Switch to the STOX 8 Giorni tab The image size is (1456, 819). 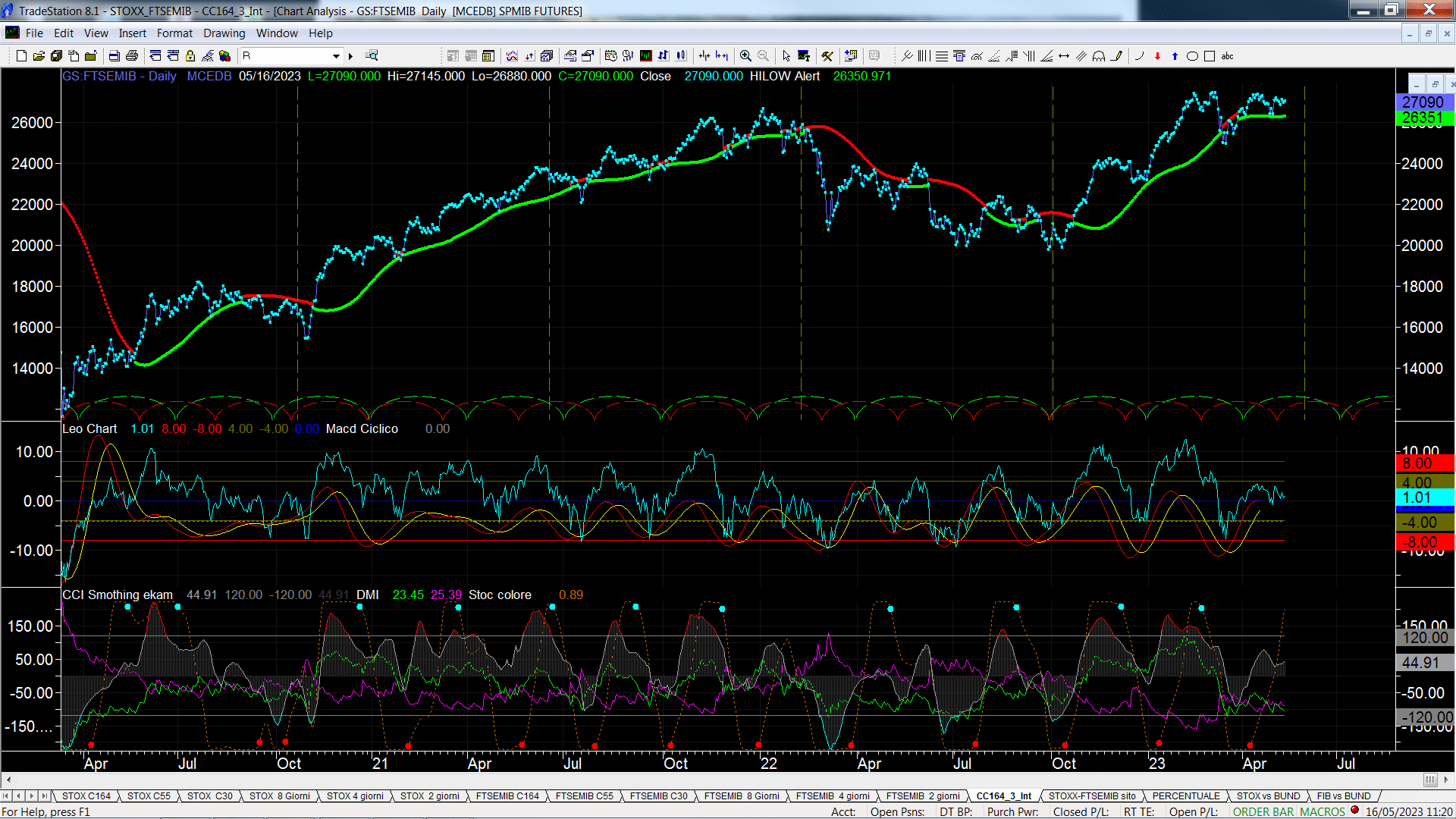tap(279, 796)
